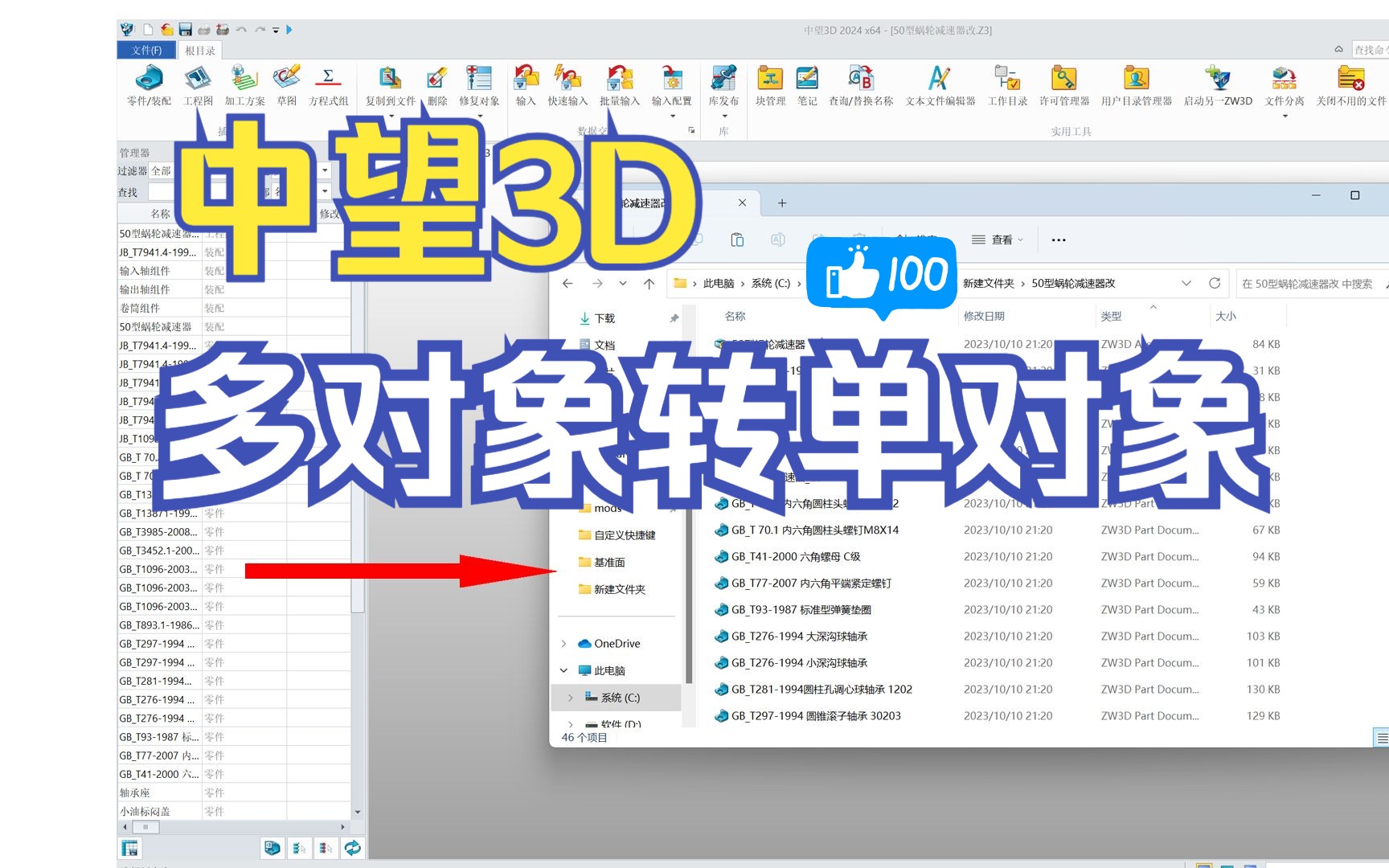Select 卷筒组件 row in the manager list

234,308
